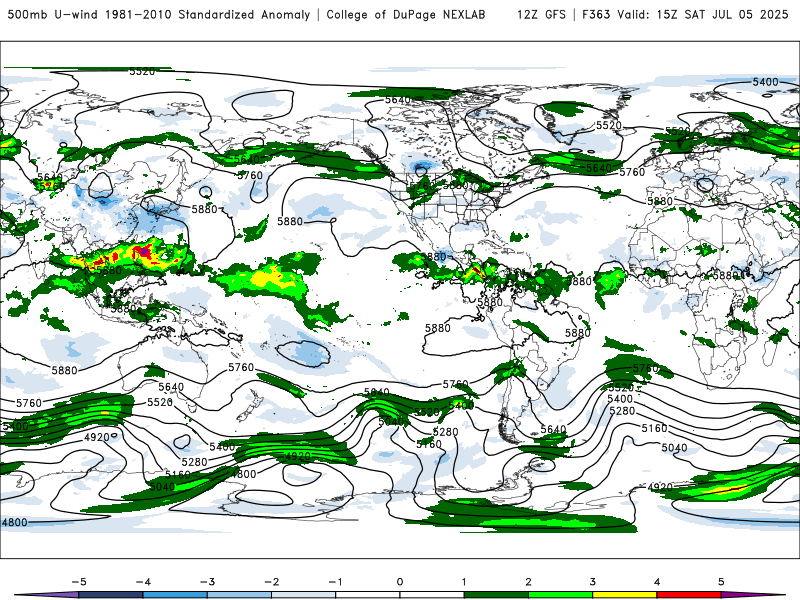This screenshot has width=800, height=600.
Task: Click the '4800' contour label at the map's left edge
Action: coord(14,522)
